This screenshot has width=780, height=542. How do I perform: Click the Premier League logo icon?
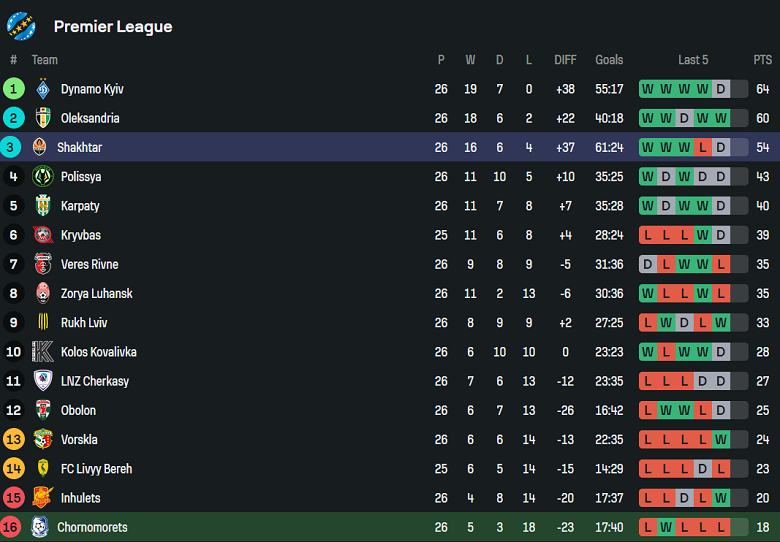[x=21, y=26]
